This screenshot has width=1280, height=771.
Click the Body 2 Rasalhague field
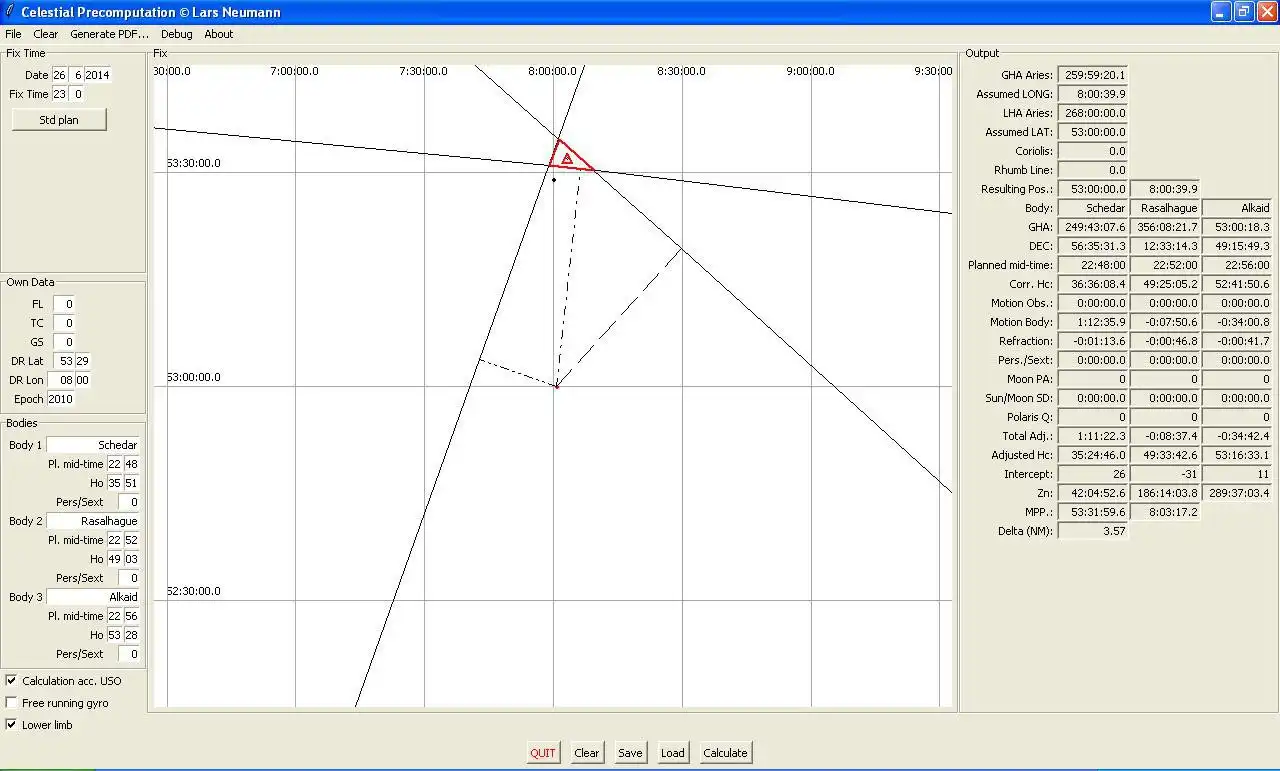[x=93, y=521]
